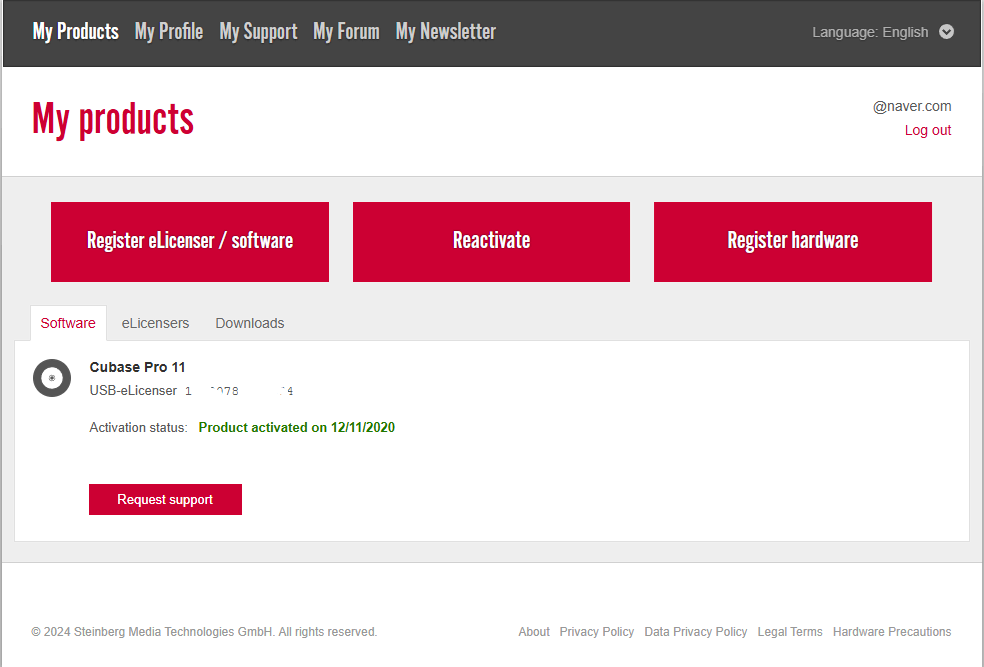Select the Software tab

[68, 323]
